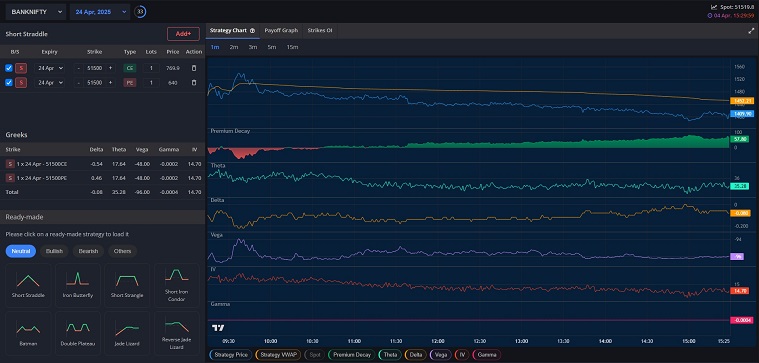Image resolution: width=759 pixels, height=363 pixels.
Task: Switch to the Payoff Graph tab
Action: (281, 30)
